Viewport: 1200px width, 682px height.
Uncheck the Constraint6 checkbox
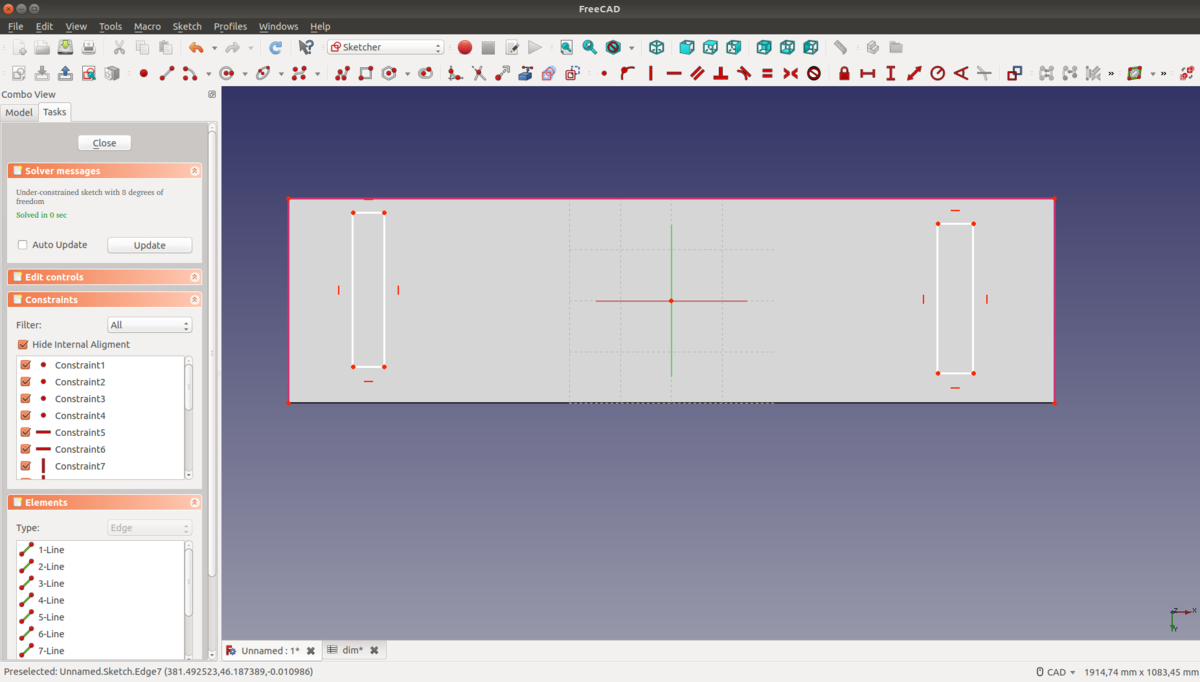click(x=26, y=449)
